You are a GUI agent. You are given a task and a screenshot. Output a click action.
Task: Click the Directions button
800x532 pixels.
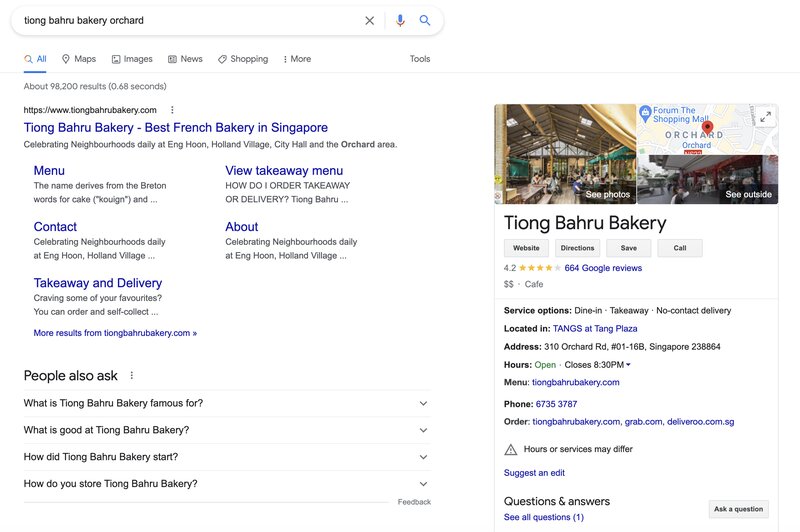578,248
